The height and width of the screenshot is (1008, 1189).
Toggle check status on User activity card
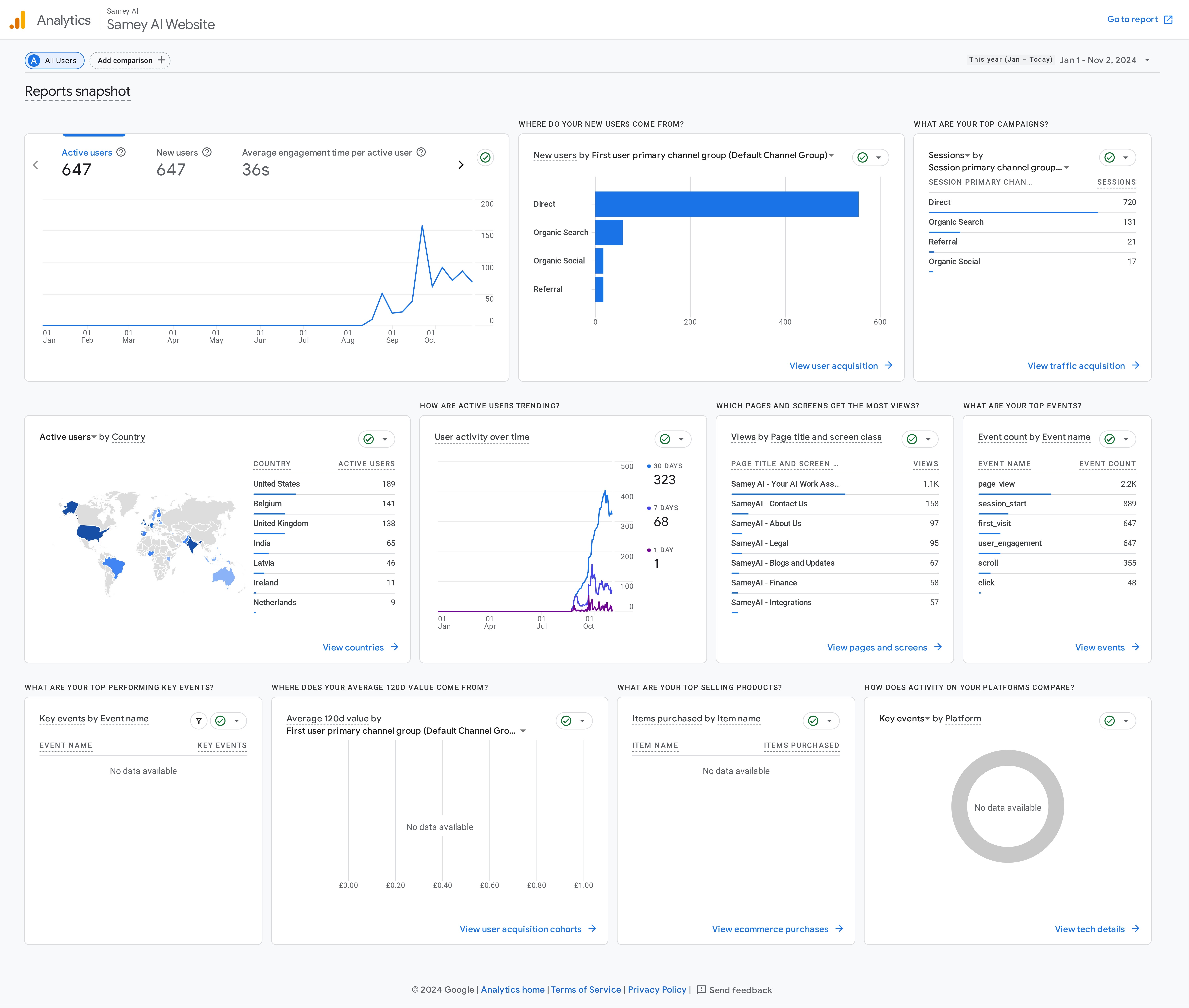point(665,439)
